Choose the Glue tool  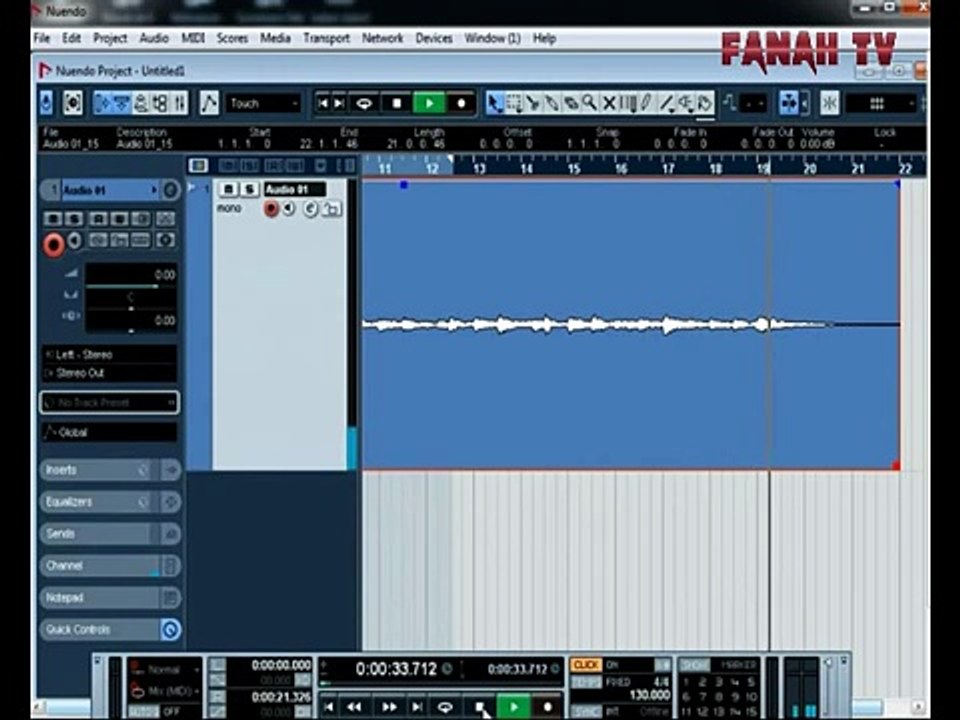(x=551, y=103)
